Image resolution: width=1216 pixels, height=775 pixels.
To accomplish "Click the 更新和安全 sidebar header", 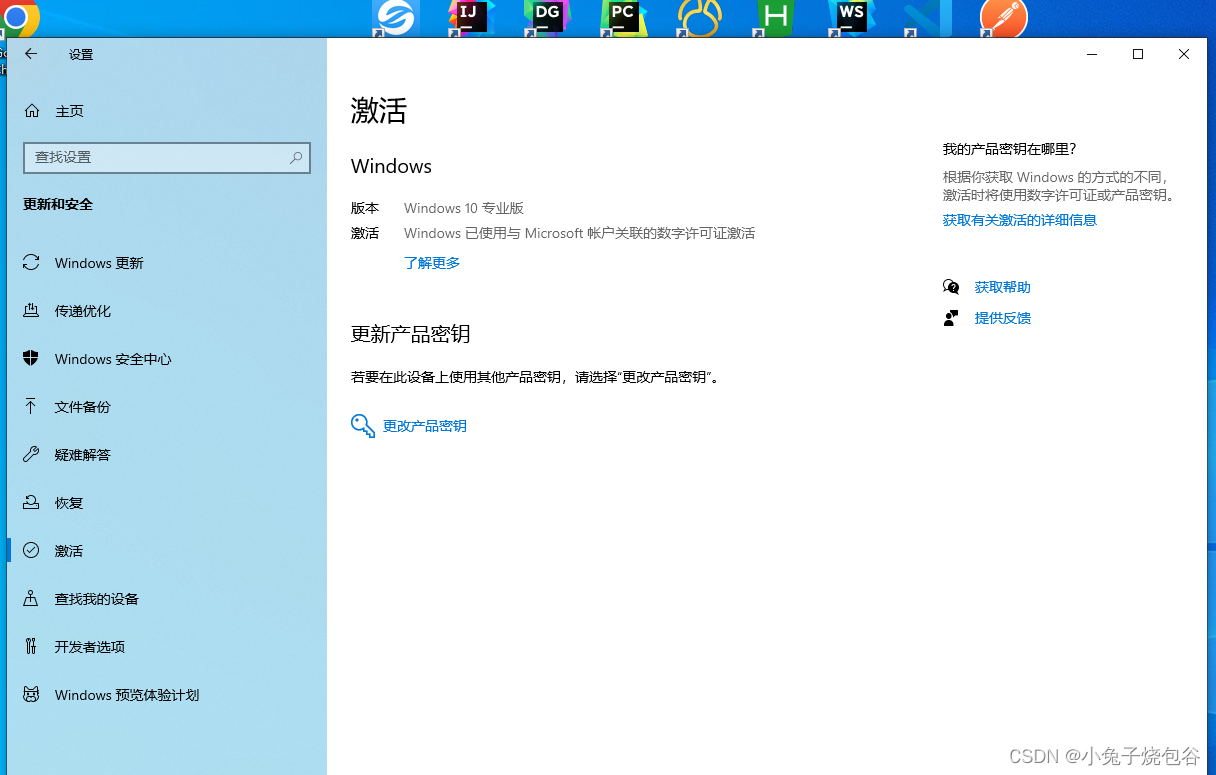I will (58, 204).
